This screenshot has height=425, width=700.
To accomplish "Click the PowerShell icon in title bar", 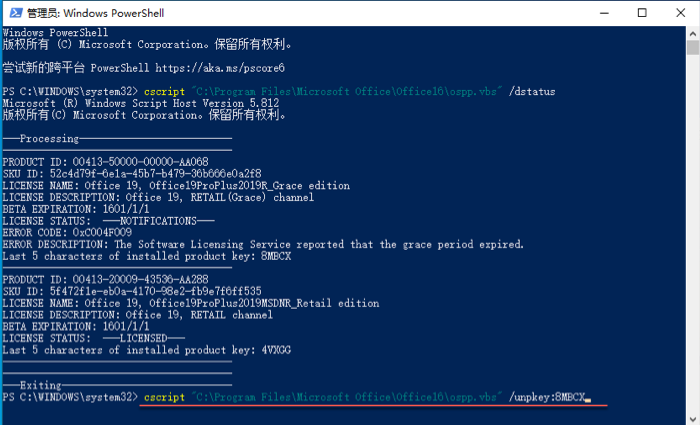I will [10, 11].
